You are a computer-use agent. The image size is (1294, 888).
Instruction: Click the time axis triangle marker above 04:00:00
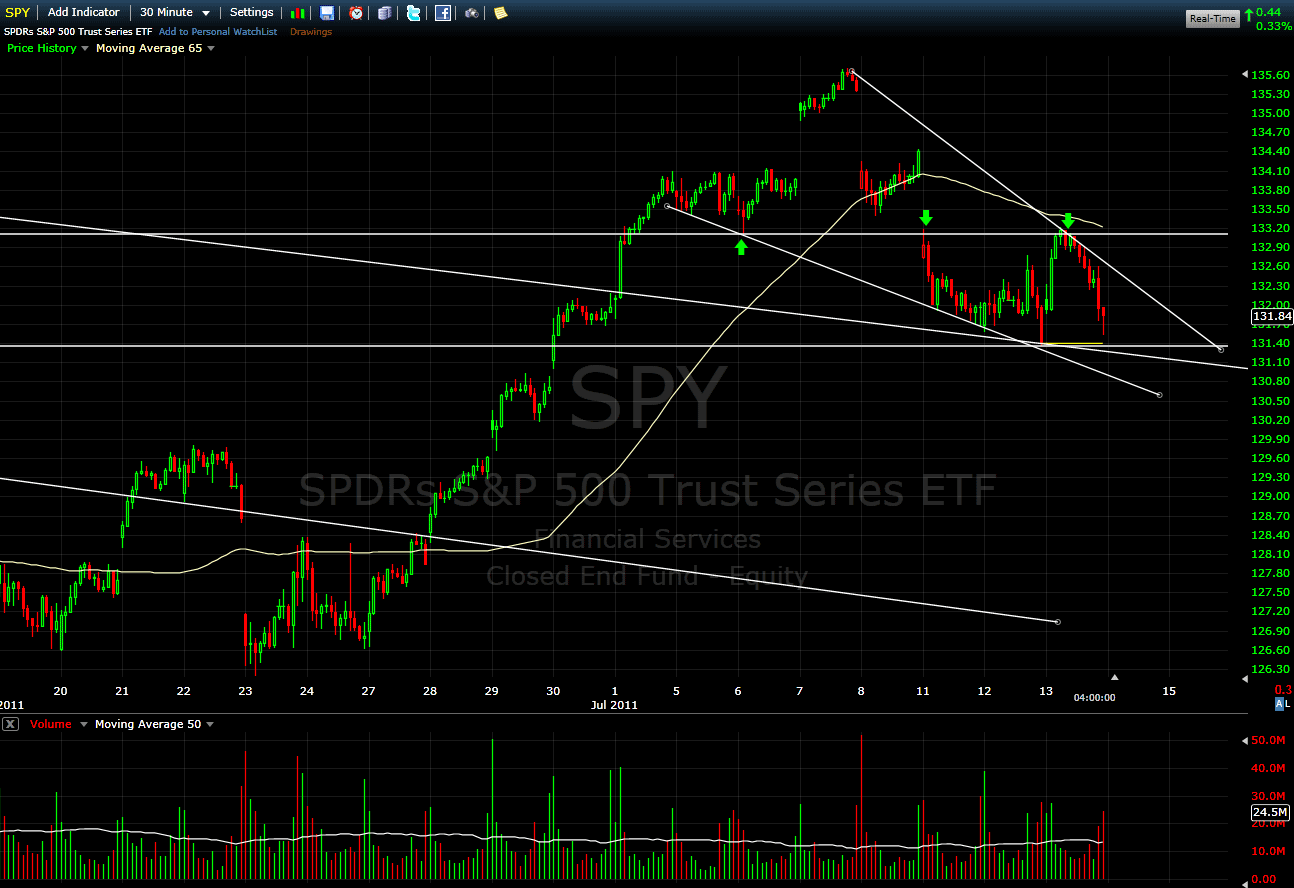[x=1115, y=677]
